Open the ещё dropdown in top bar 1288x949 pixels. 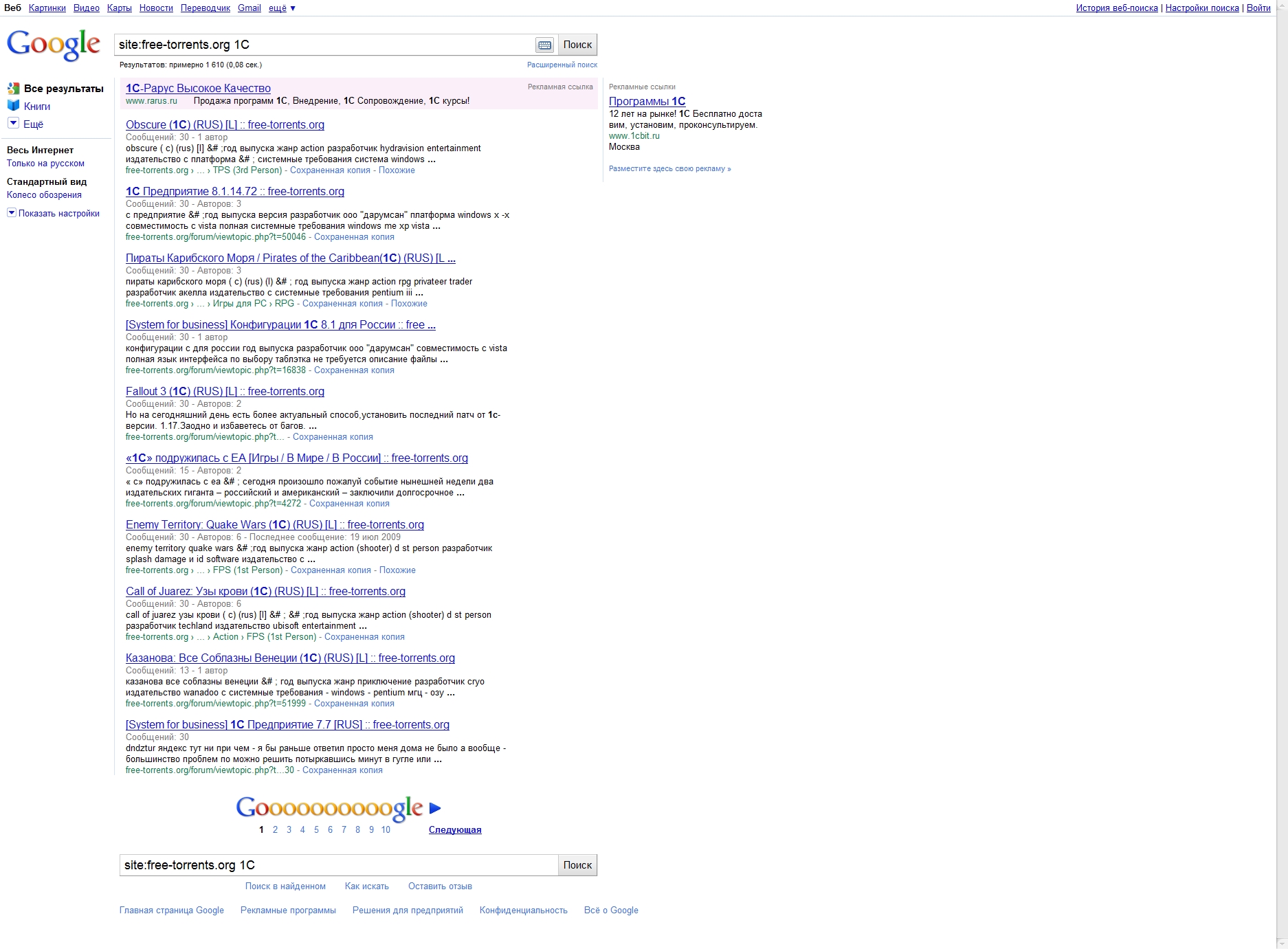[282, 8]
